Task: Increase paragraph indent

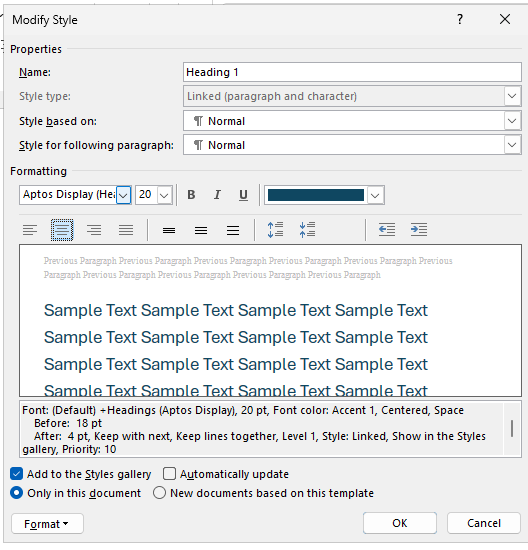Action: (x=419, y=230)
